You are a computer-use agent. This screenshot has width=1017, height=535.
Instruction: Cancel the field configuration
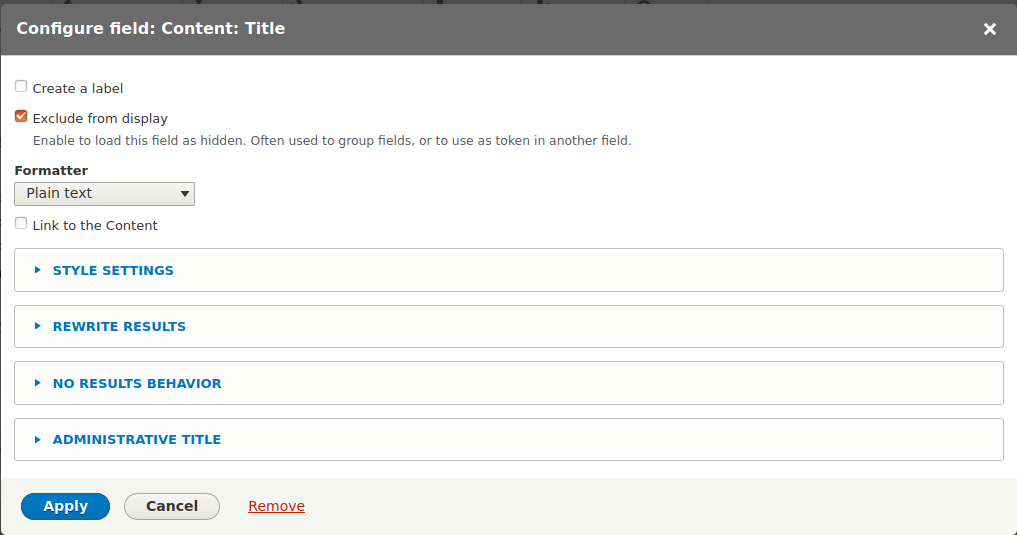172,506
